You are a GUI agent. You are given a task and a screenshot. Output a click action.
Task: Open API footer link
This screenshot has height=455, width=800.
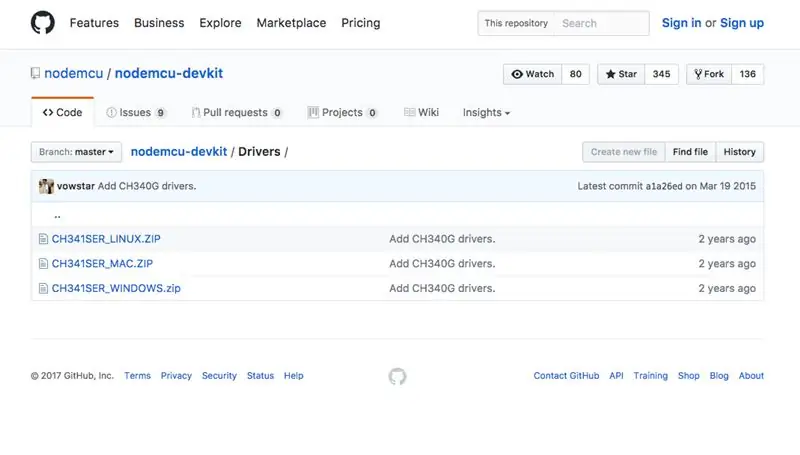616,376
